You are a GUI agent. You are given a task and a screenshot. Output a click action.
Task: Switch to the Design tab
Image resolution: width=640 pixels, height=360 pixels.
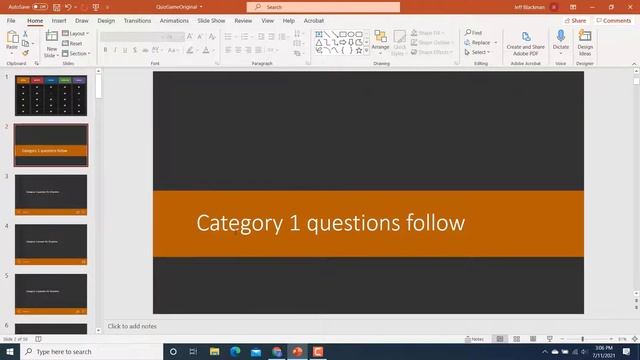(x=106, y=20)
